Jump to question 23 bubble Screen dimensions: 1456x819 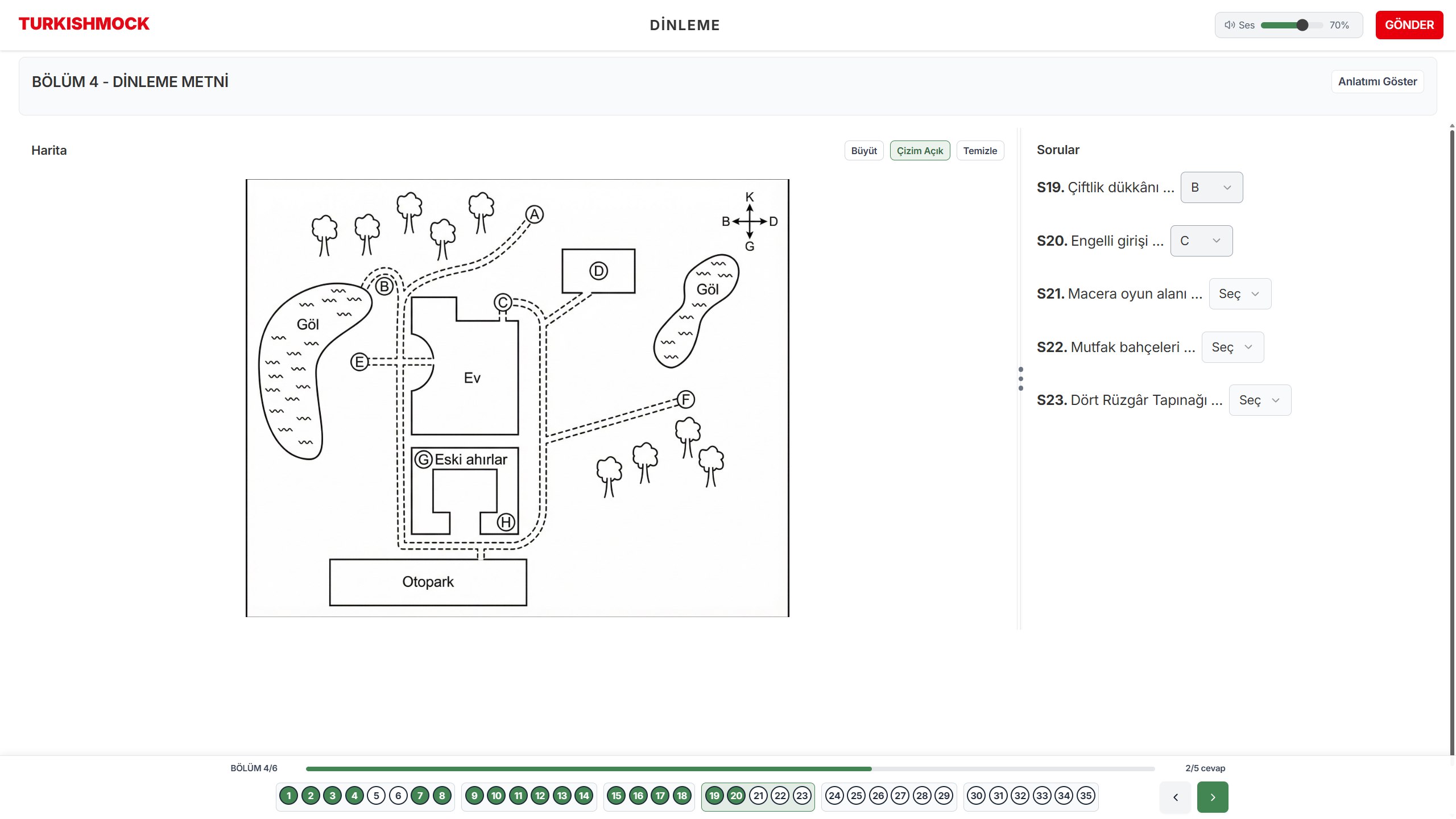[802, 796]
